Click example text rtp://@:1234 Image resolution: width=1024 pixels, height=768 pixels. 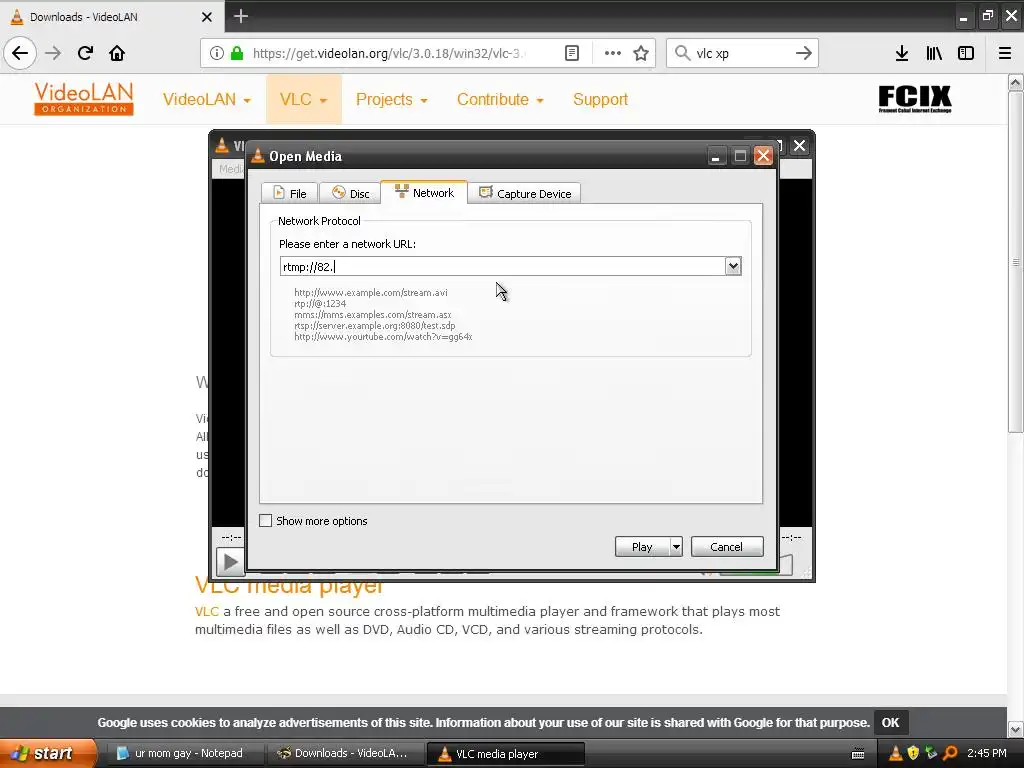(x=320, y=304)
